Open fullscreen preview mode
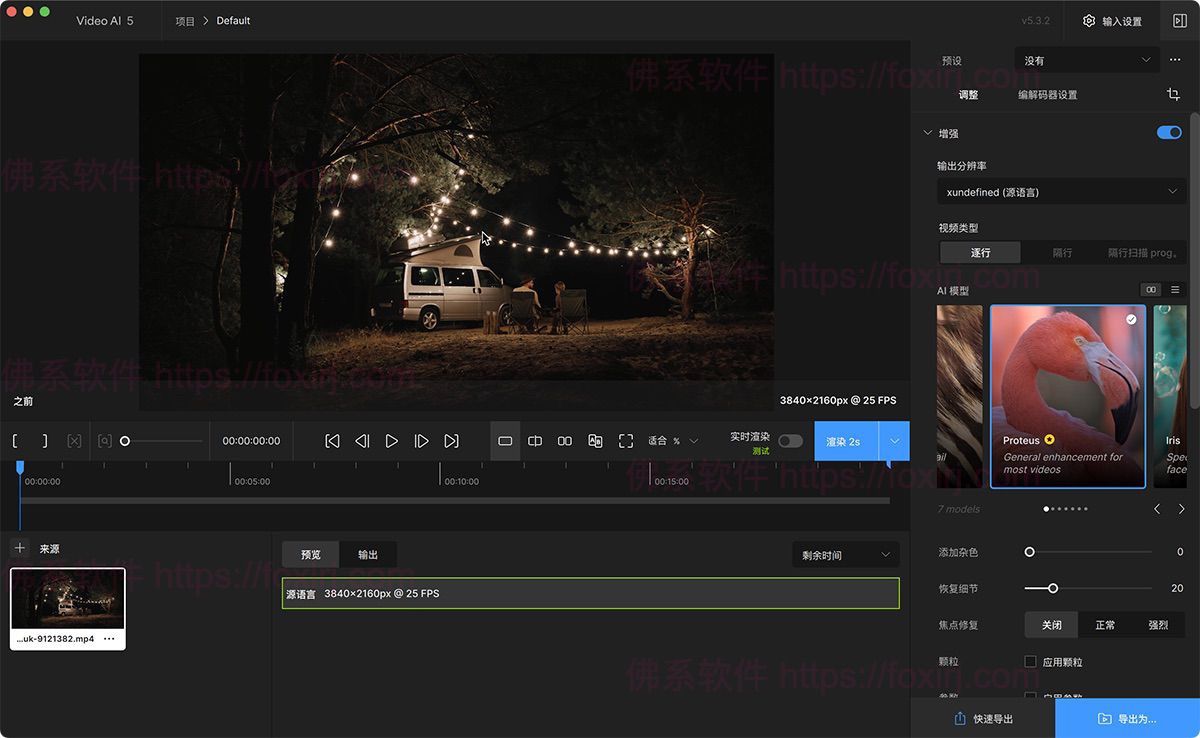Viewport: 1200px width, 738px height. coord(626,440)
